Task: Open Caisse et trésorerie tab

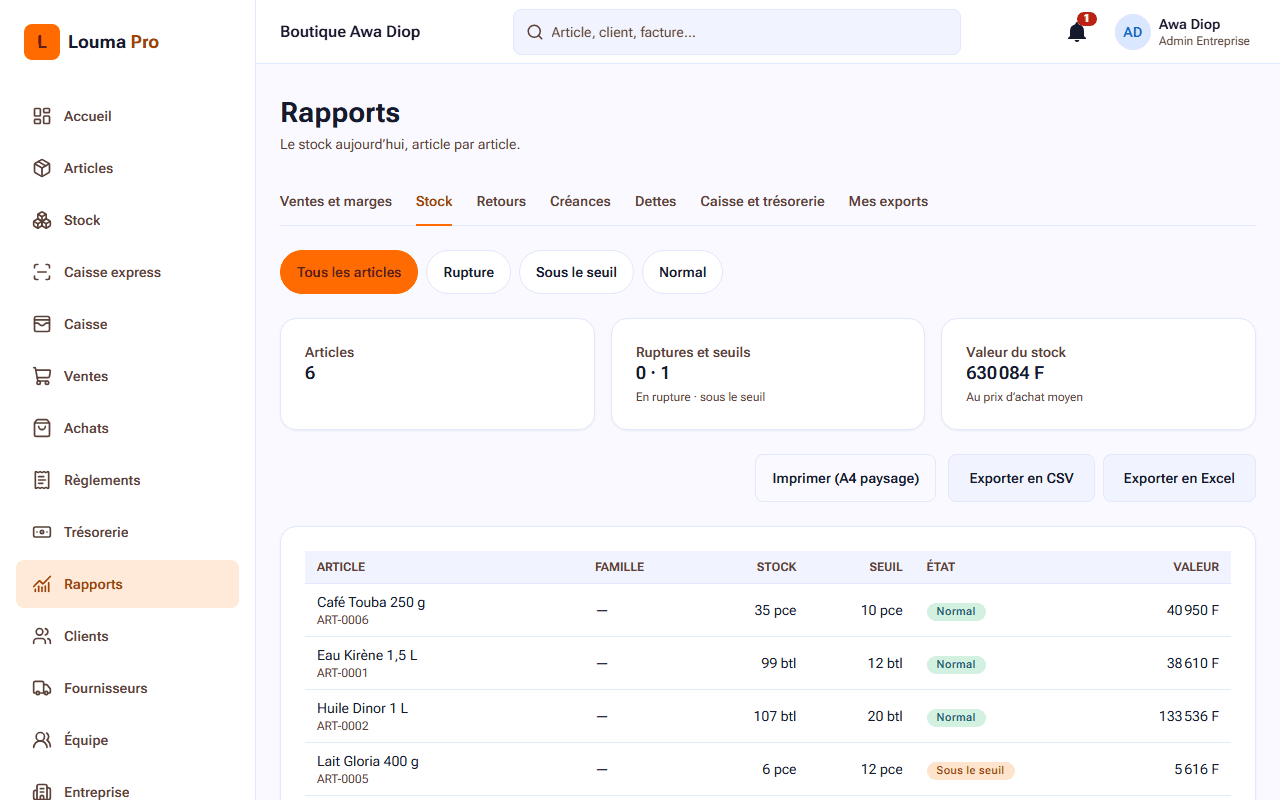Action: click(762, 201)
